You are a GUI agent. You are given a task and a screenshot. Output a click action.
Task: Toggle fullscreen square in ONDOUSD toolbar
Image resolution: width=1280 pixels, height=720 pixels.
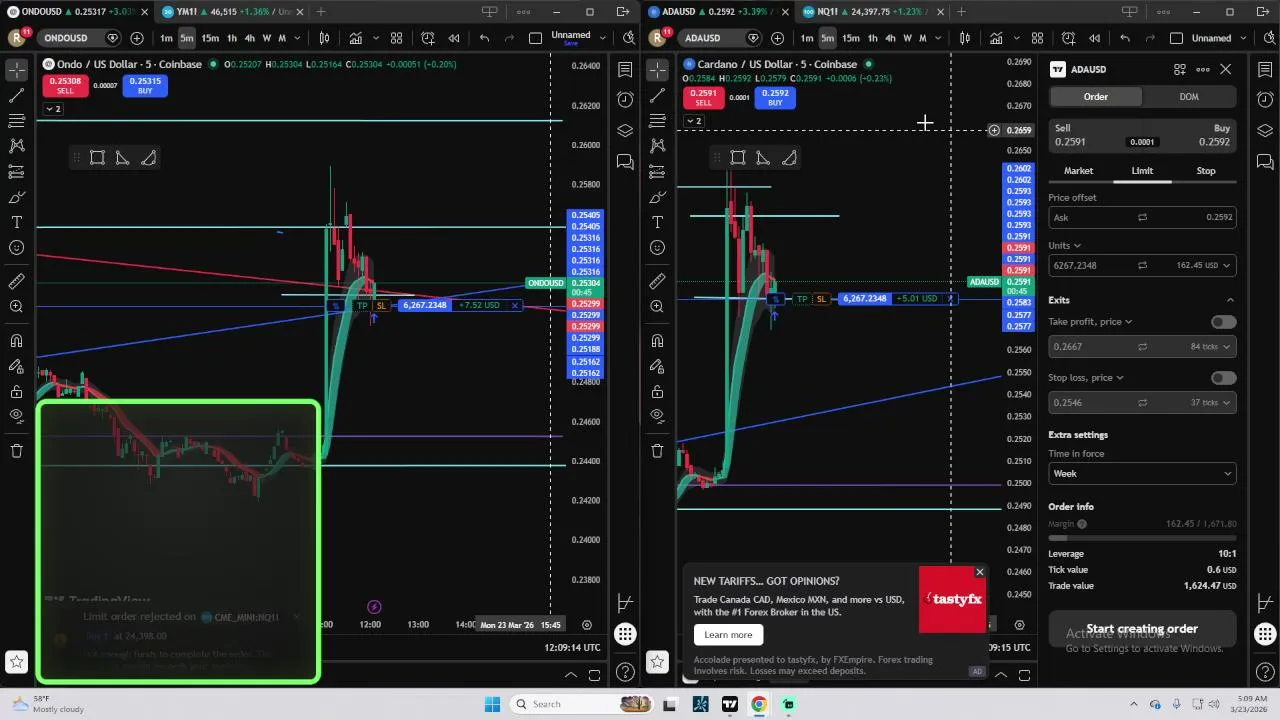[x=535, y=38]
